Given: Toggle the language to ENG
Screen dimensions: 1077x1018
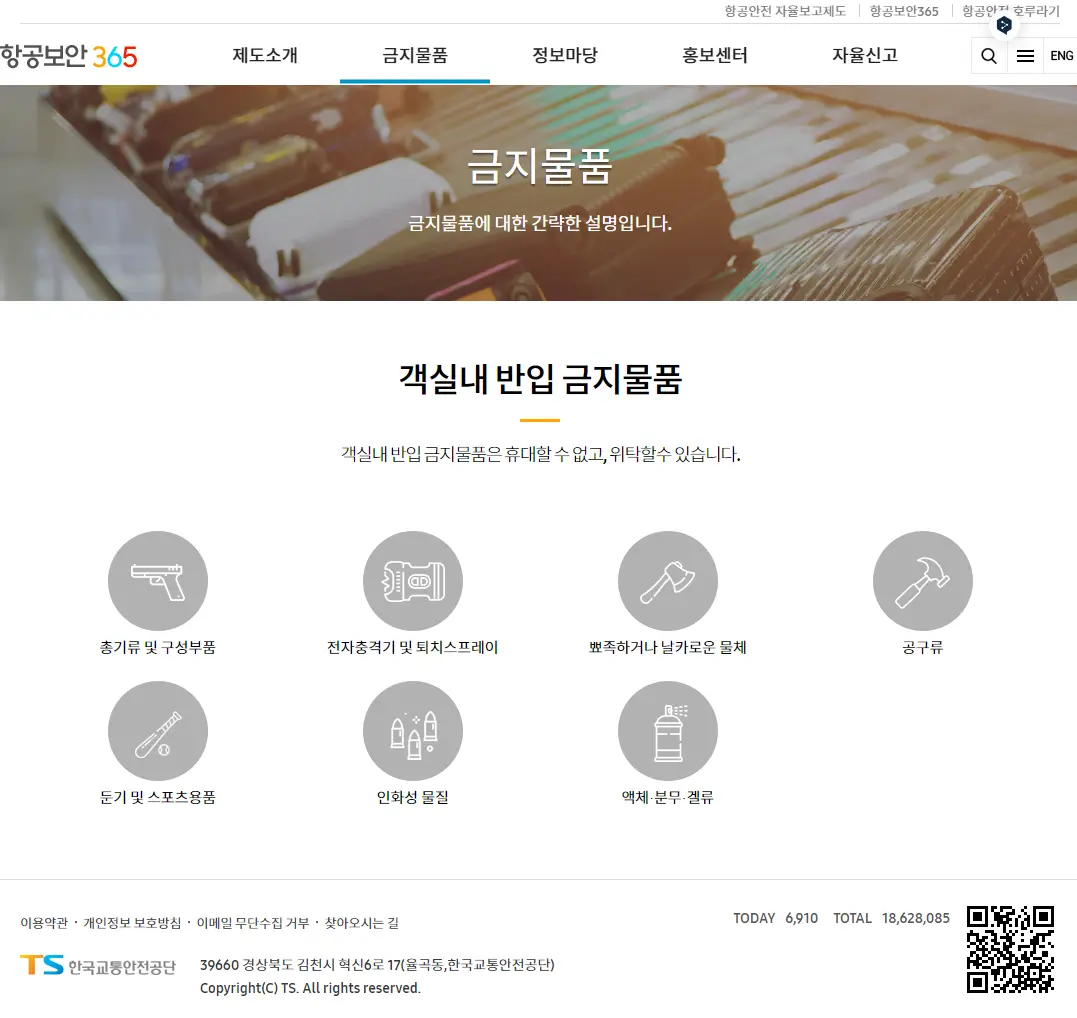Looking at the screenshot, I should pos(1061,56).
